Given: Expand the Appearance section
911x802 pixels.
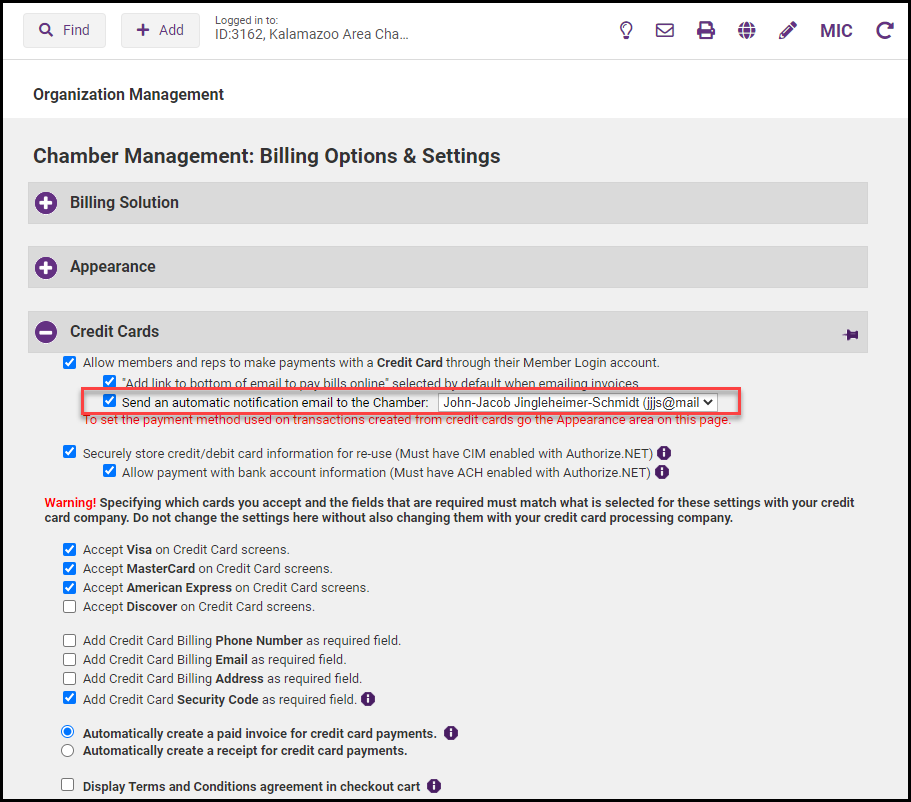Looking at the screenshot, I should point(46,268).
